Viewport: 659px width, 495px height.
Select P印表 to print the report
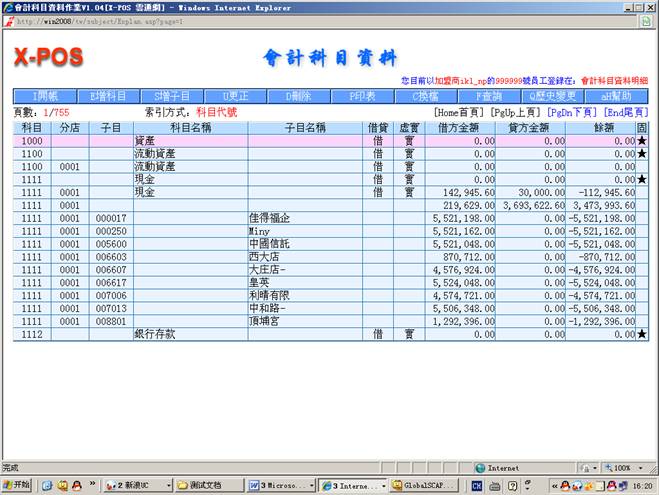pyautogui.click(x=362, y=96)
